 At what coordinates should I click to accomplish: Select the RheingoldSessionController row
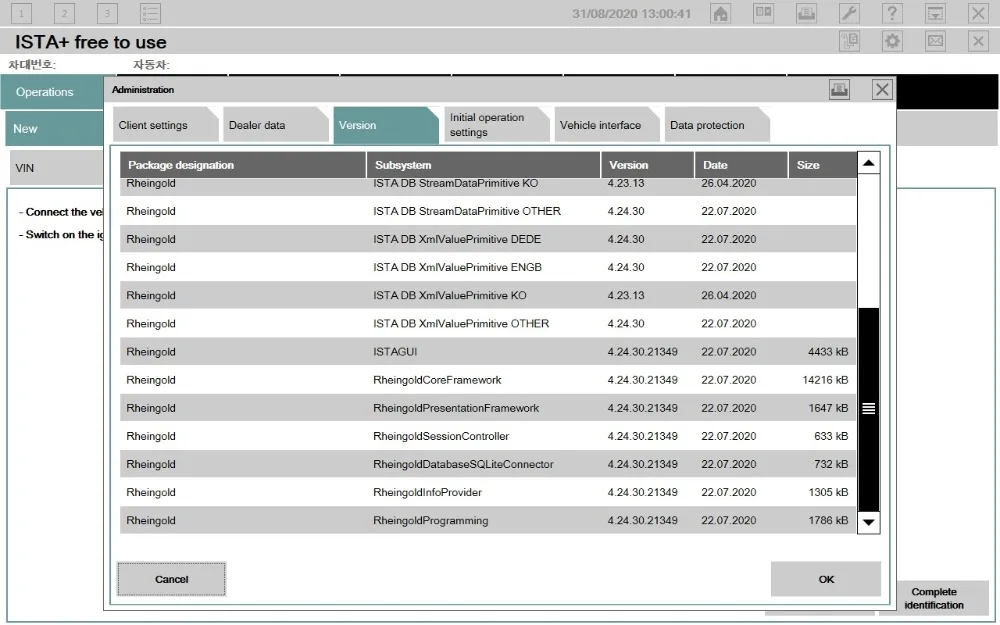click(488, 436)
